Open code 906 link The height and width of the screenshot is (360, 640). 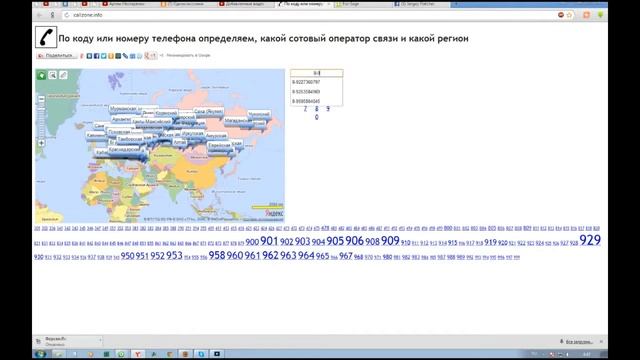(354, 241)
